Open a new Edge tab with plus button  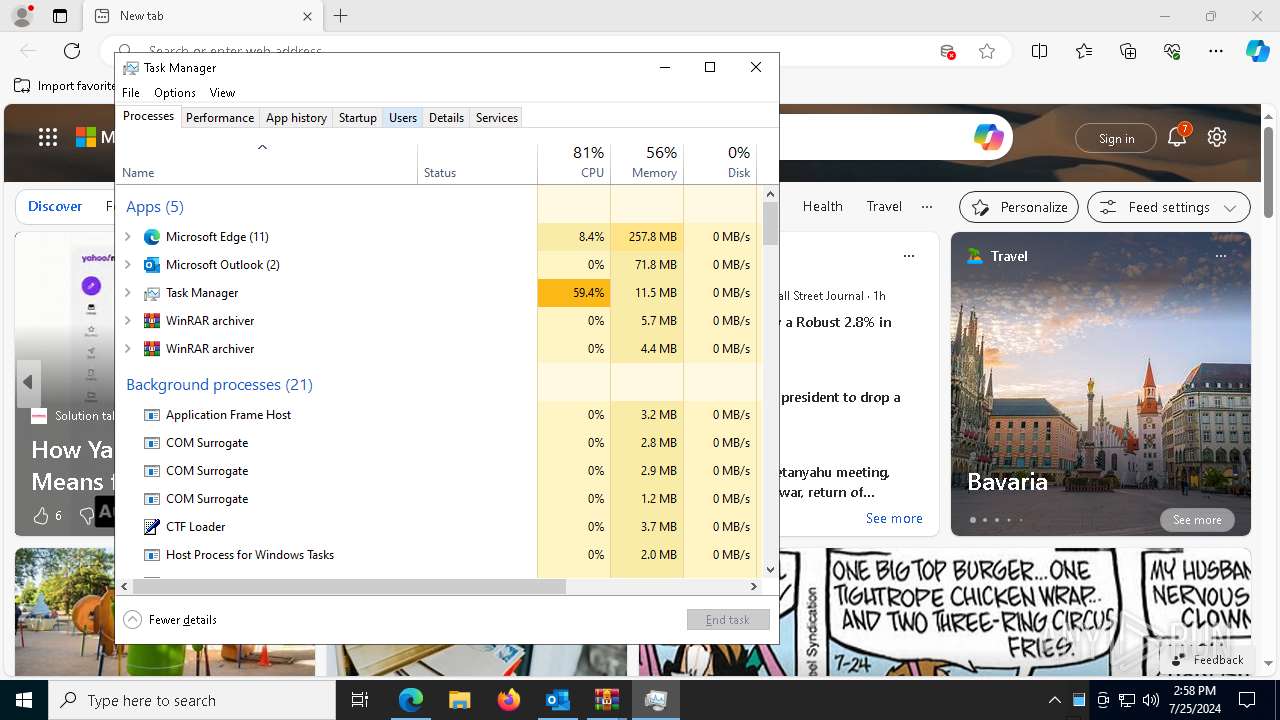pyautogui.click(x=341, y=16)
